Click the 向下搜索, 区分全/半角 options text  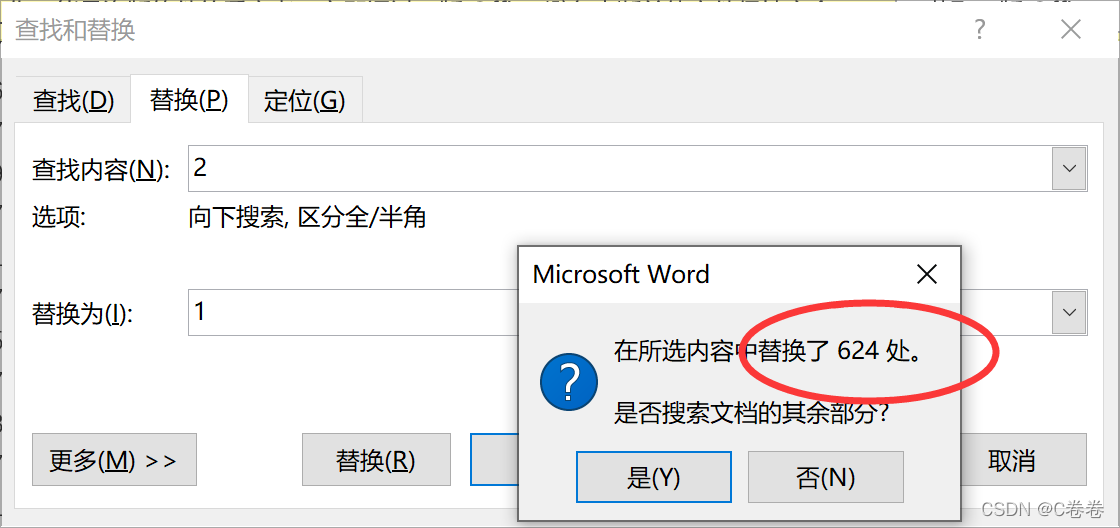307,217
